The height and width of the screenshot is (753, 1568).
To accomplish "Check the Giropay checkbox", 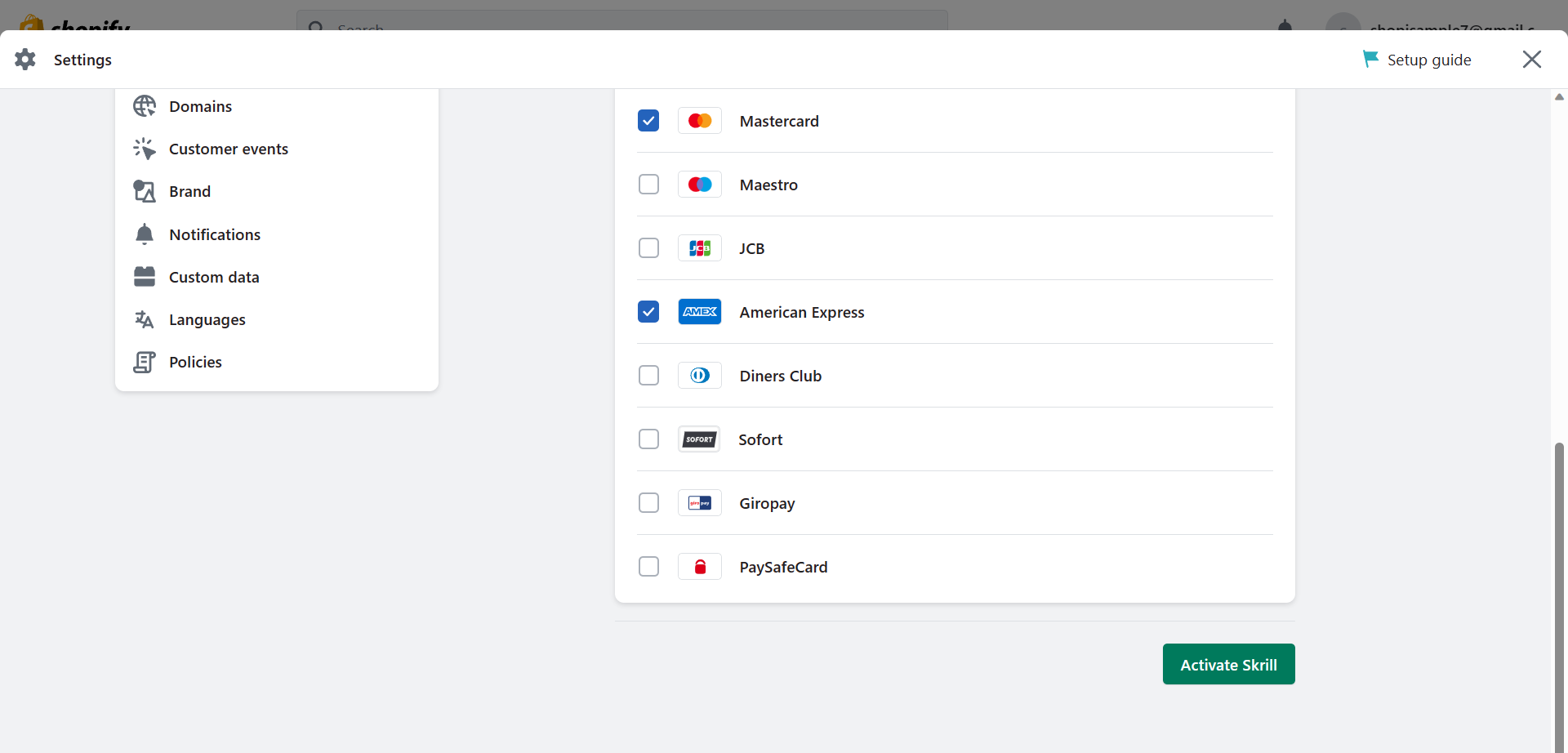I will (x=648, y=503).
